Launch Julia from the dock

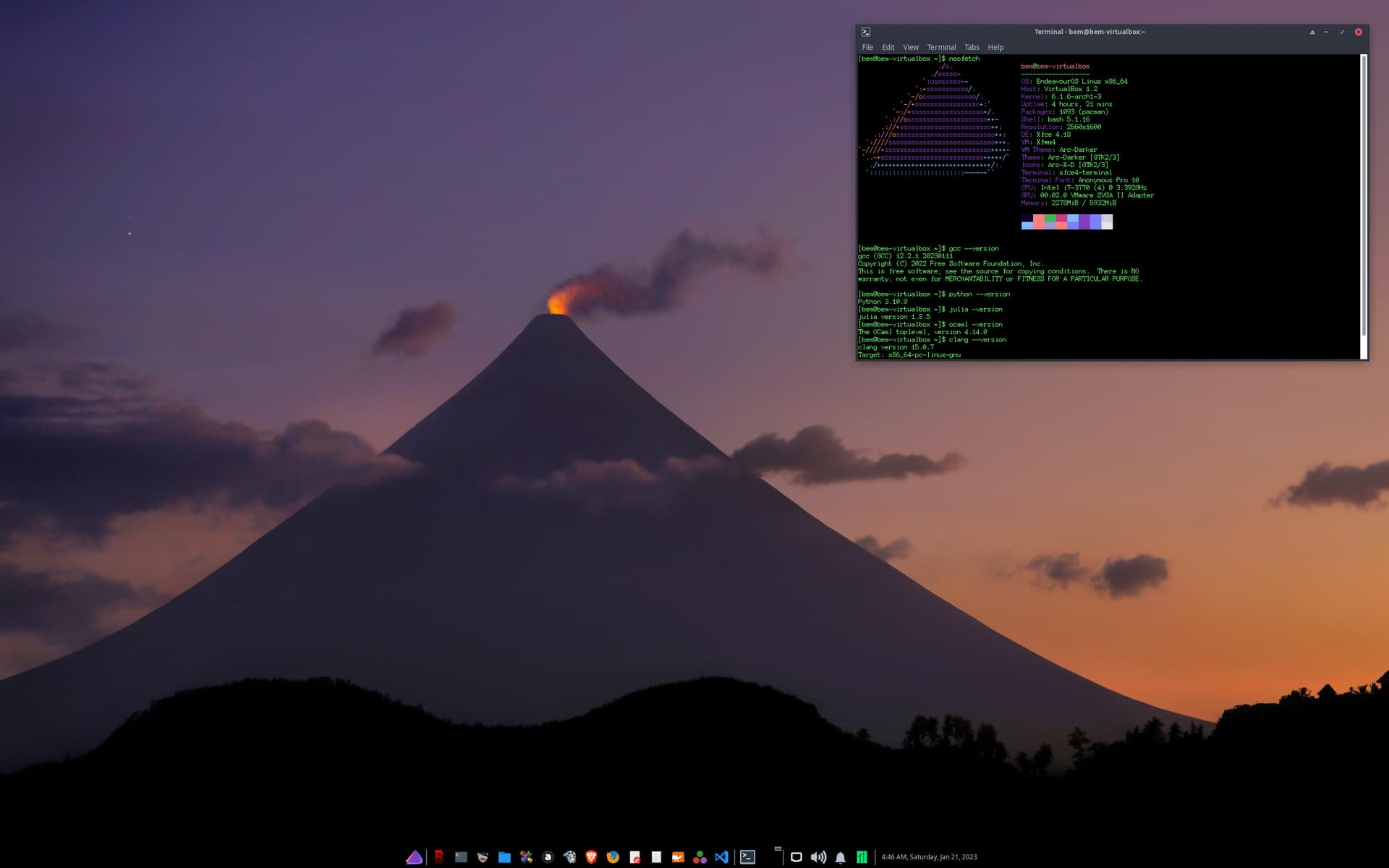click(698, 856)
